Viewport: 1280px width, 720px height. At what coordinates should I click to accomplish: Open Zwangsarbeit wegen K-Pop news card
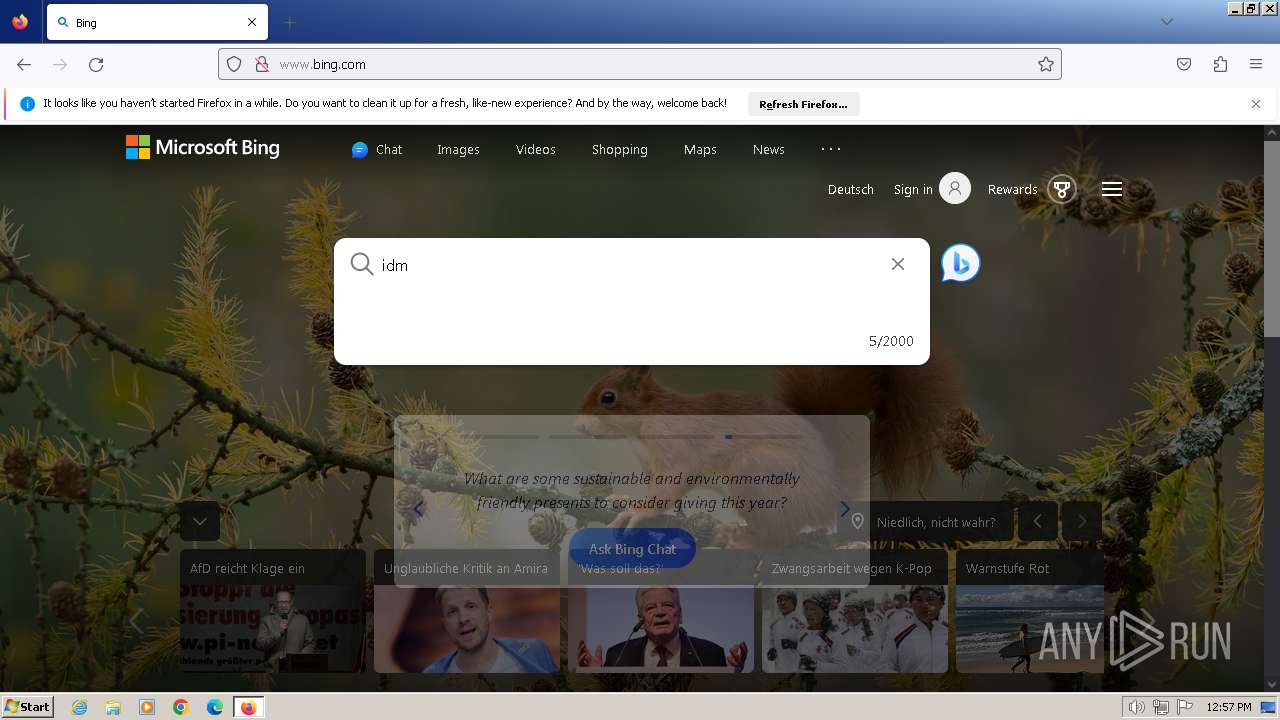[855, 611]
